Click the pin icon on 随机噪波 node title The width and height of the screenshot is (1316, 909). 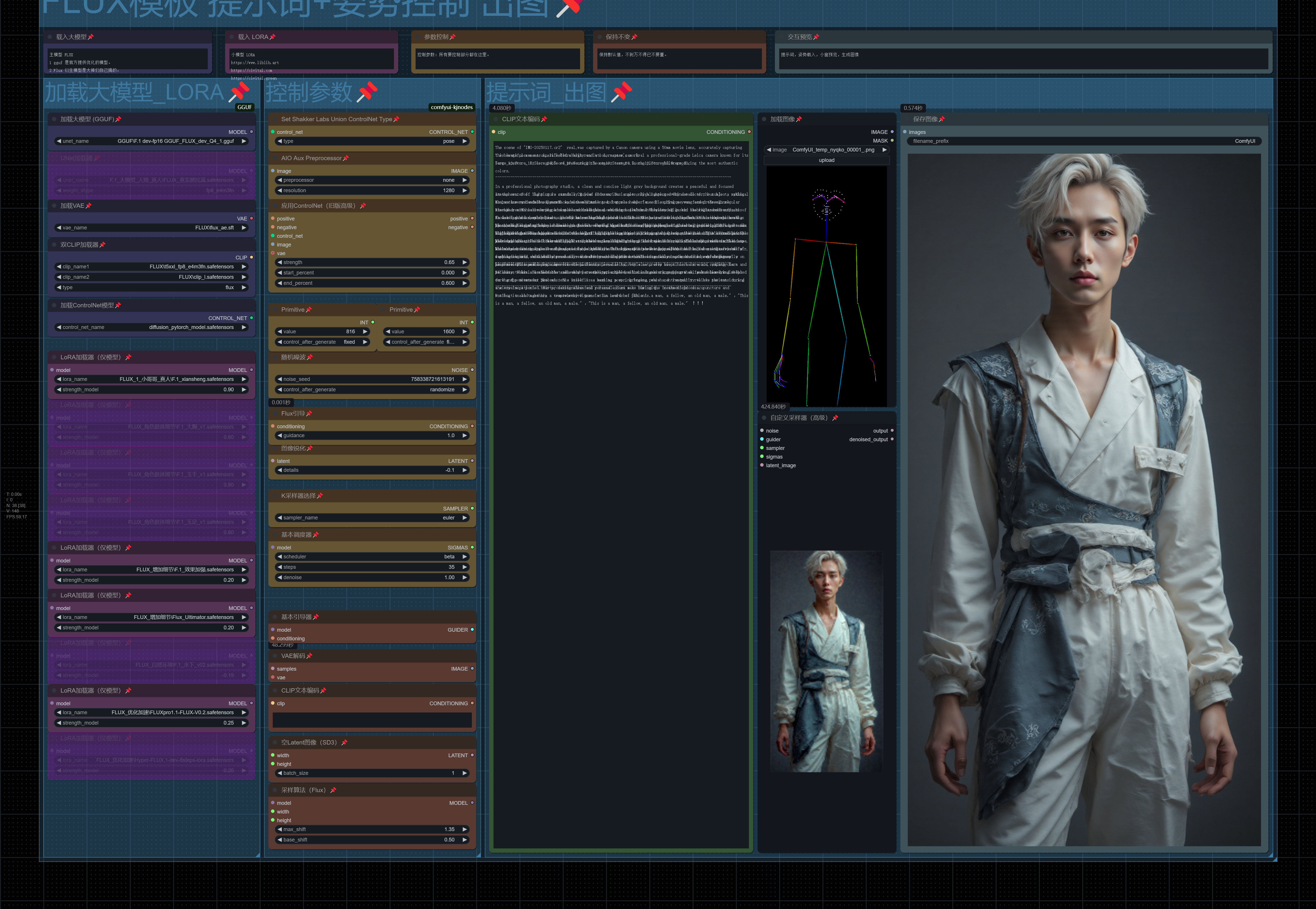(310, 357)
